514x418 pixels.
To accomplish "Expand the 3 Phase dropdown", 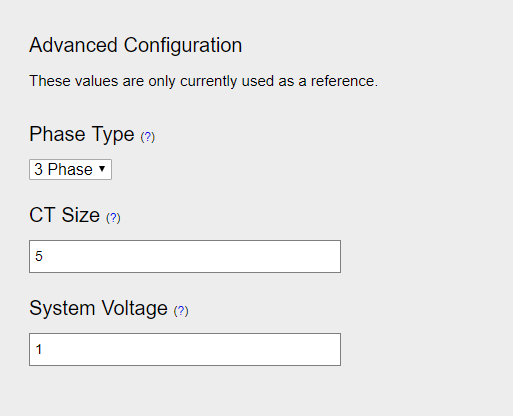I will point(70,170).
